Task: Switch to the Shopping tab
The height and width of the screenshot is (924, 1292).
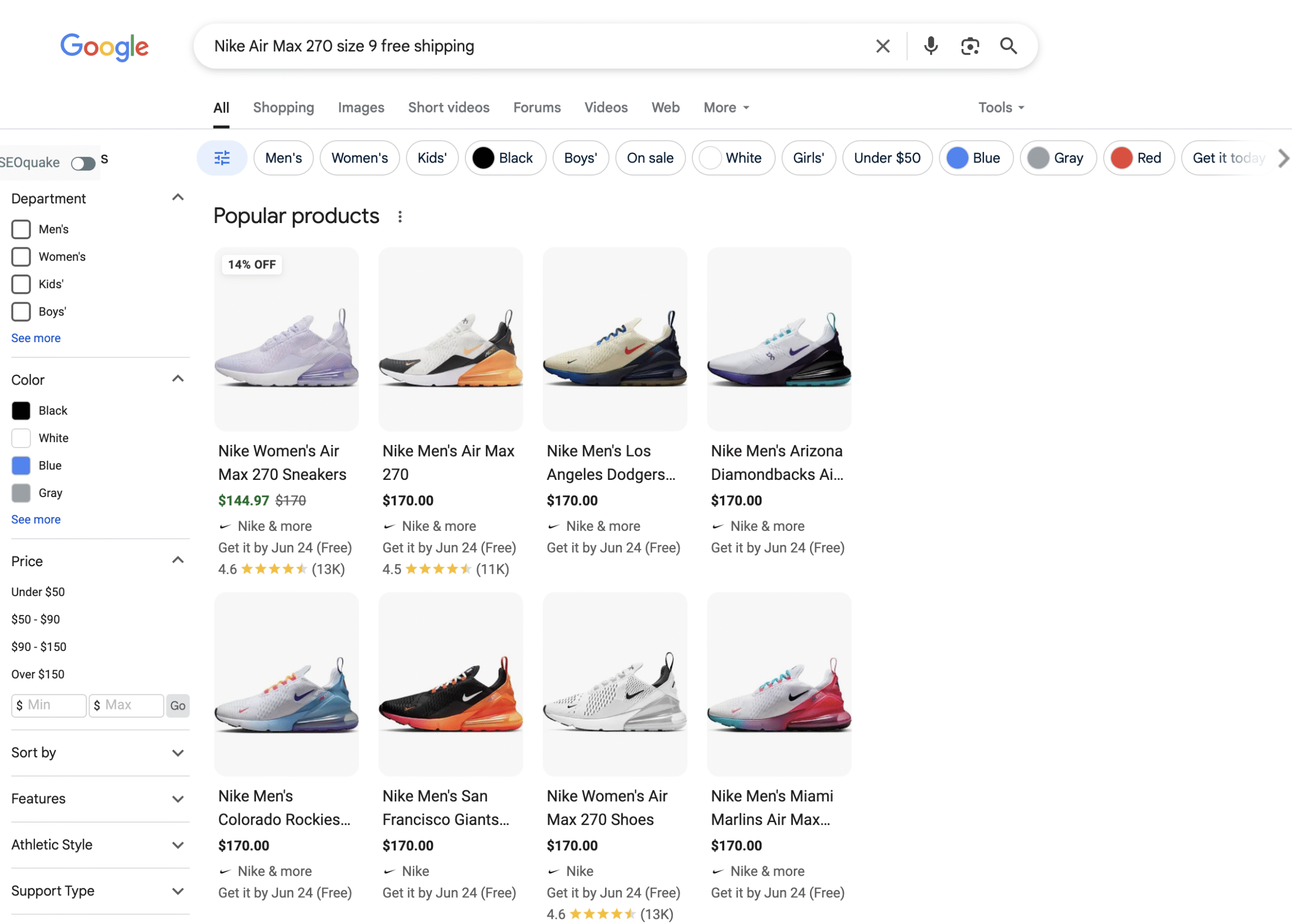Action: click(283, 107)
